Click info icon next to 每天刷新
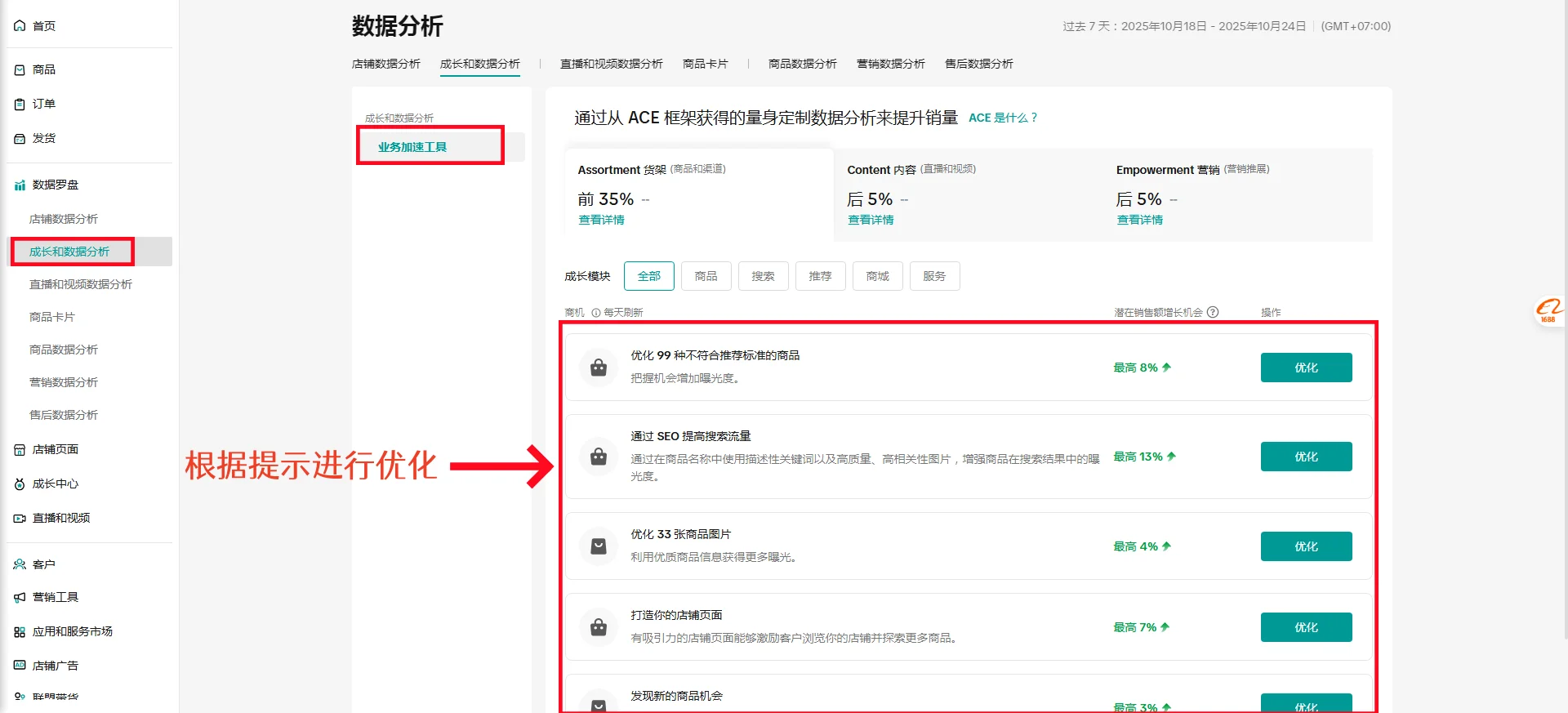Viewport: 1568px width, 713px height. pyautogui.click(x=596, y=313)
